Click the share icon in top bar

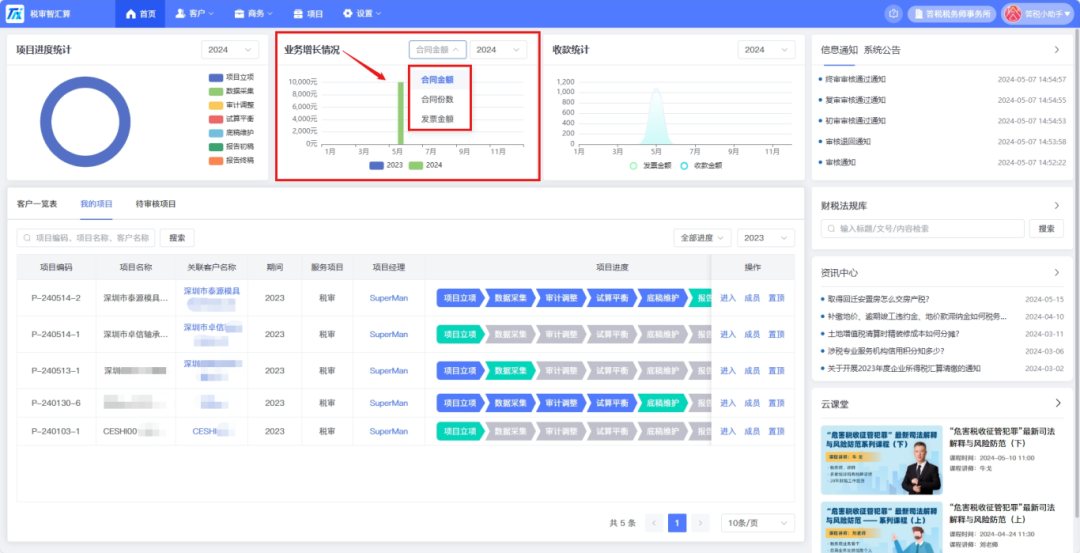[x=893, y=14]
